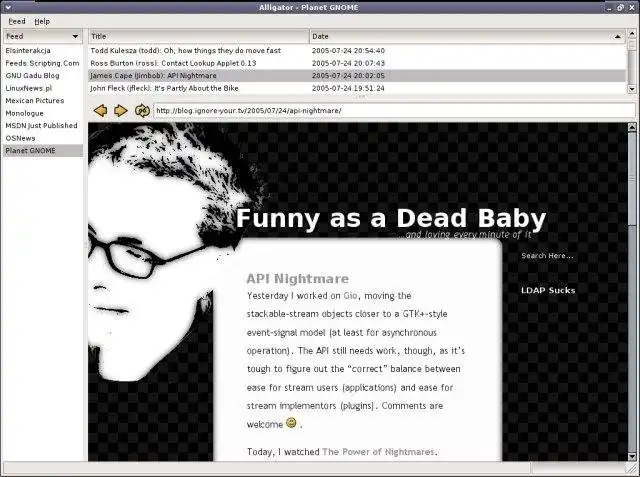This screenshot has width=640, height=477.
Task: Open the John Fleck Partly About the Bike row
Action: point(357,88)
